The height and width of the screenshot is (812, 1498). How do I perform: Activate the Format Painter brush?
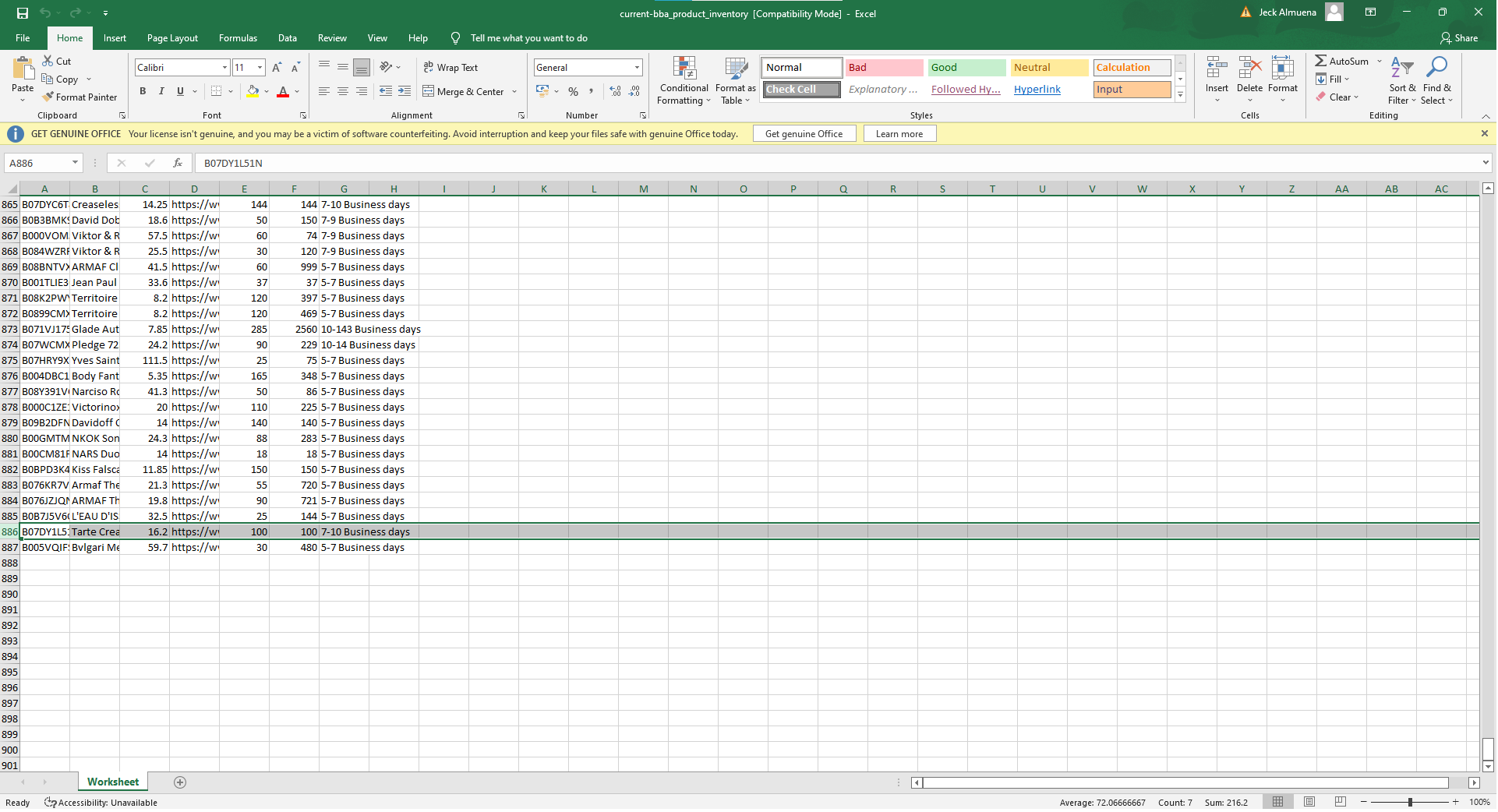[x=79, y=97]
